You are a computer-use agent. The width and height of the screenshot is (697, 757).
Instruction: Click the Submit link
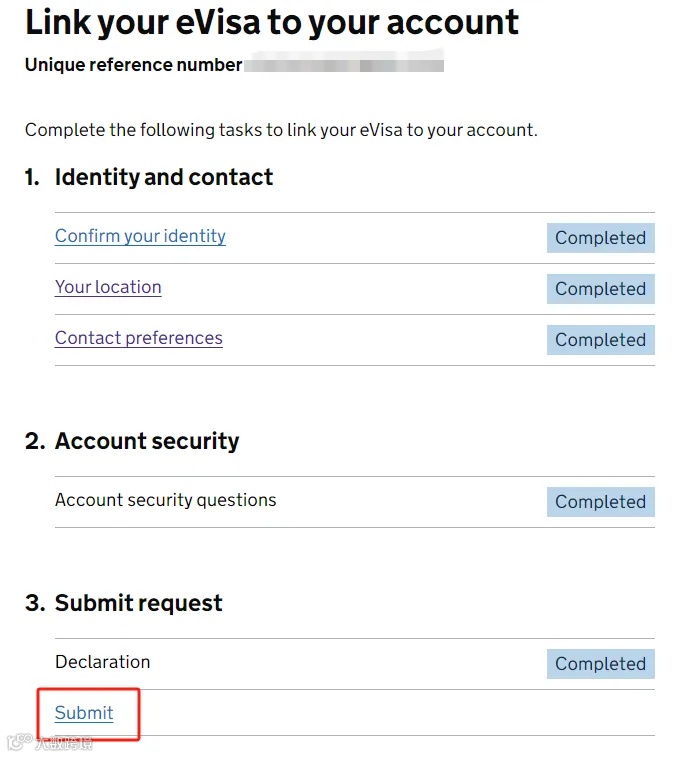(84, 713)
